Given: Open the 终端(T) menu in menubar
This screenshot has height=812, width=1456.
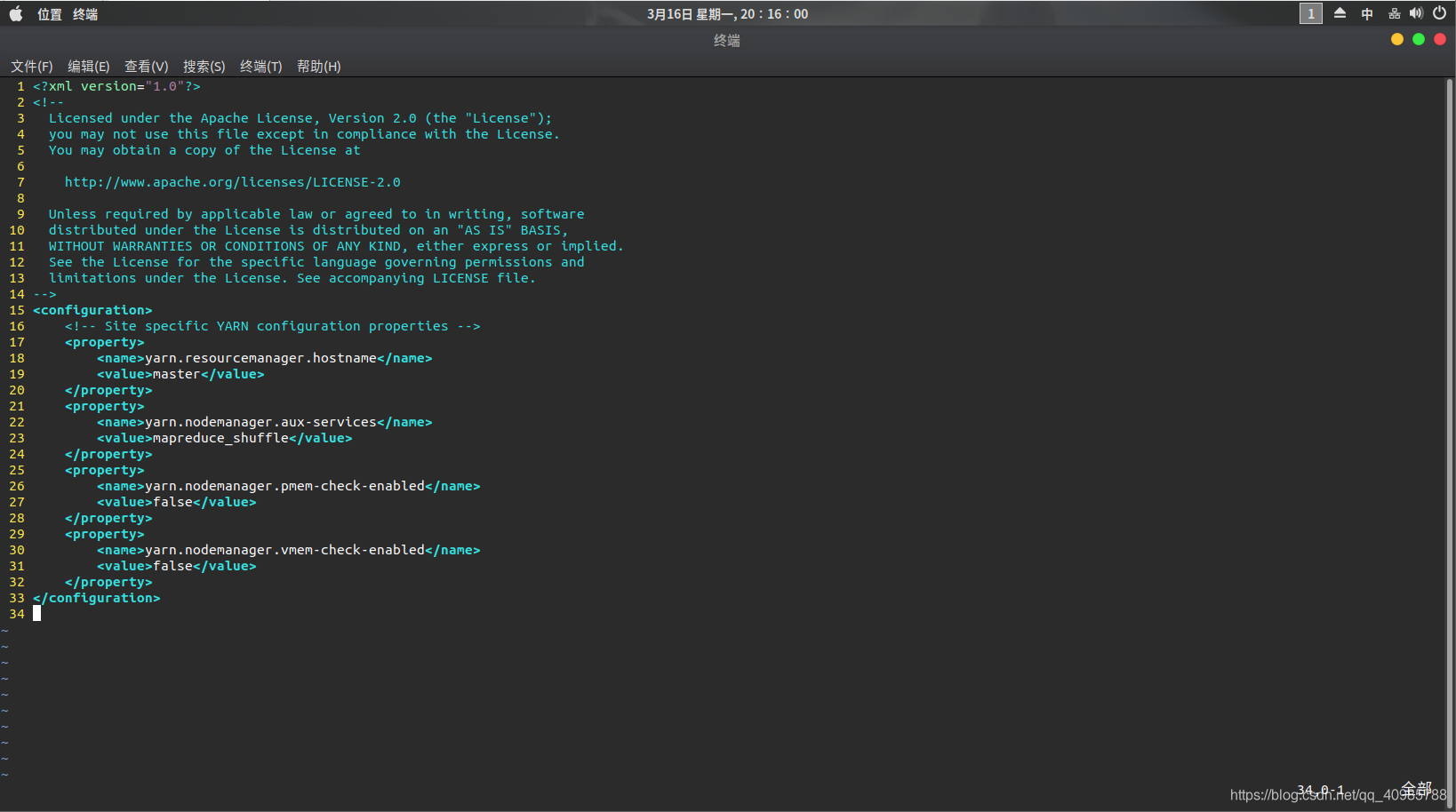Looking at the screenshot, I should [x=261, y=67].
